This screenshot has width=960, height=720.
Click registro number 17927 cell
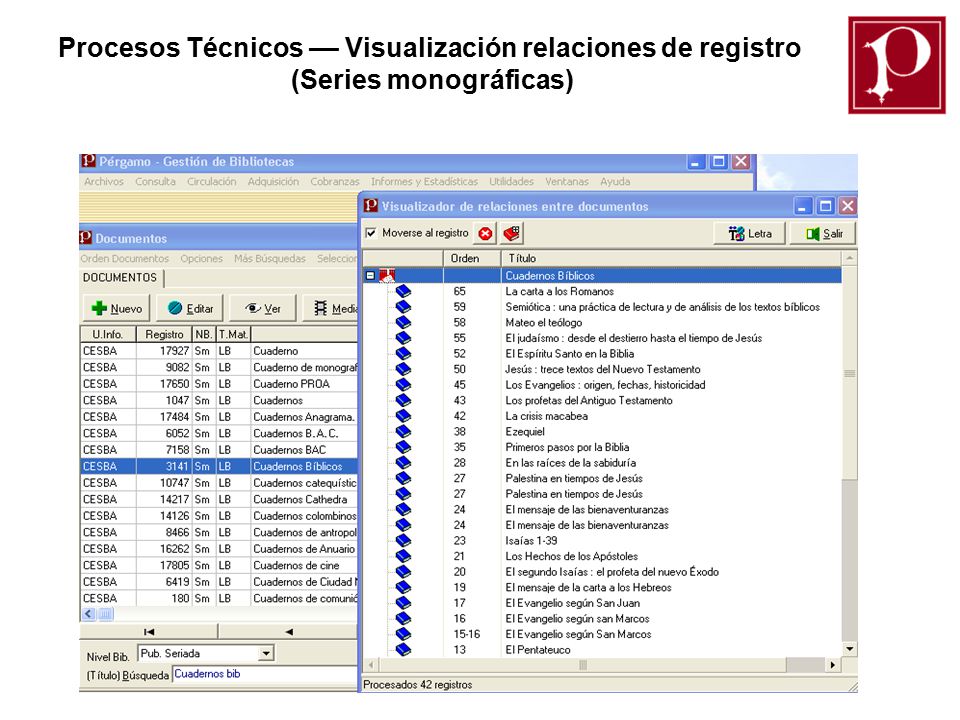pyautogui.click(x=164, y=351)
